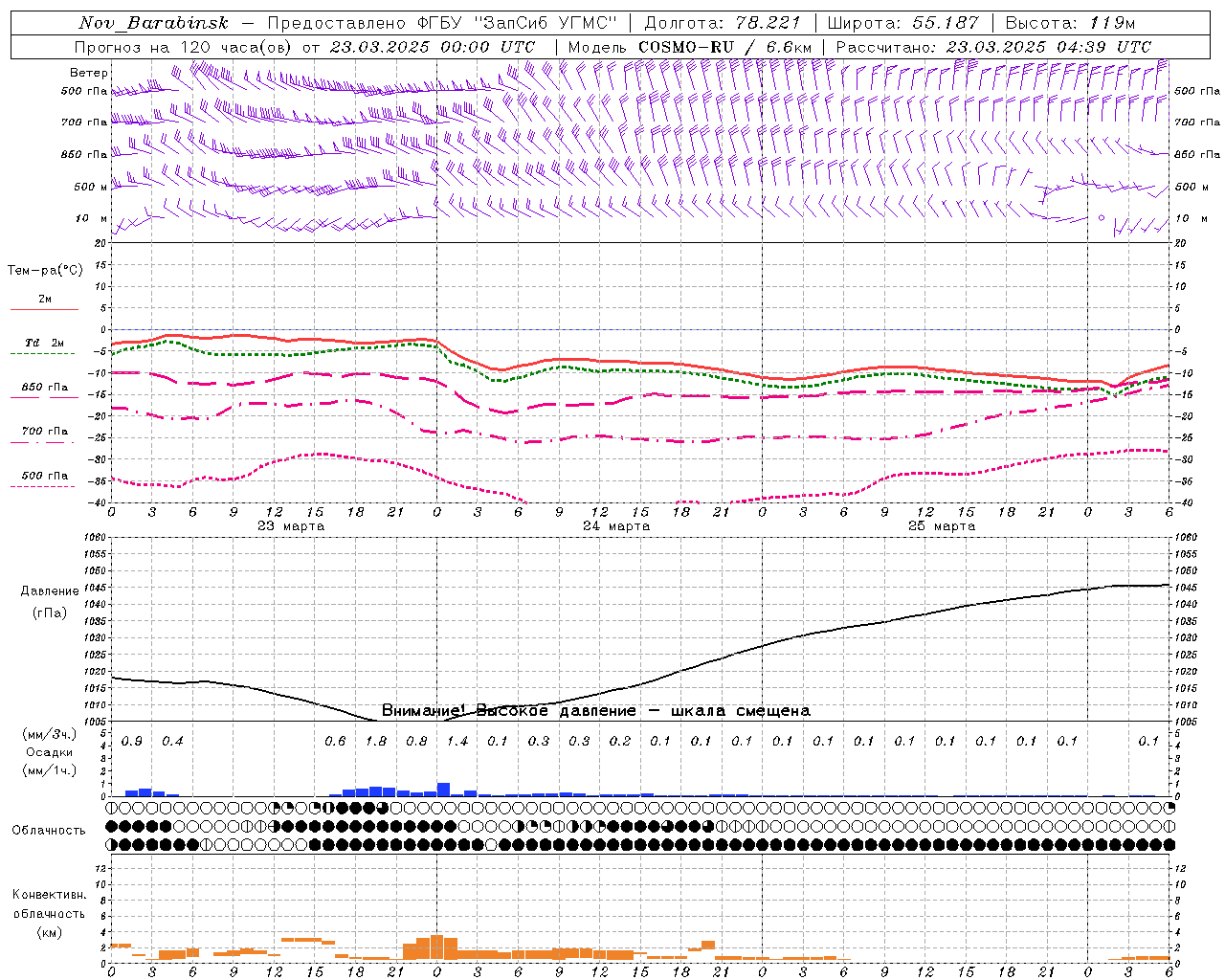Click the 'Давление' pressure panel label
Viewport: 1225px width, 980px height.
[50, 591]
